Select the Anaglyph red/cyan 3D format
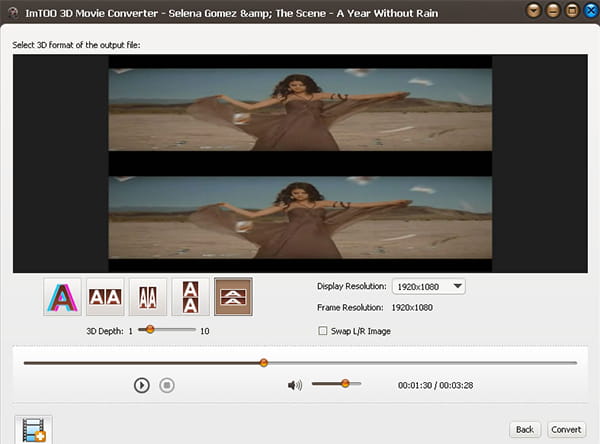 tap(62, 297)
